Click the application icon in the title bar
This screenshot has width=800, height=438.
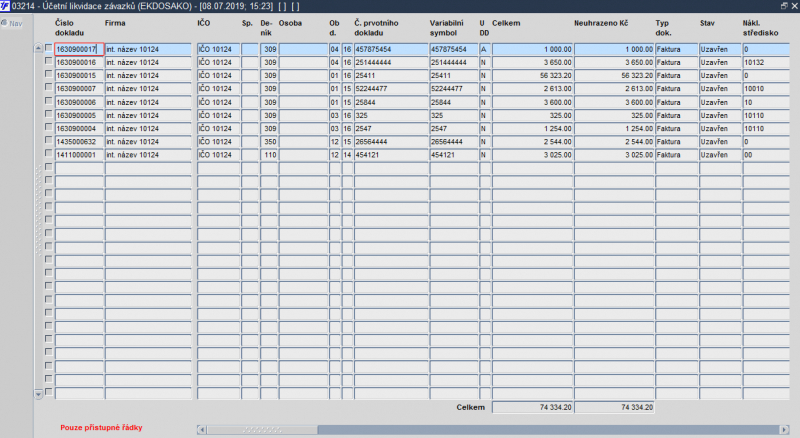5,6
